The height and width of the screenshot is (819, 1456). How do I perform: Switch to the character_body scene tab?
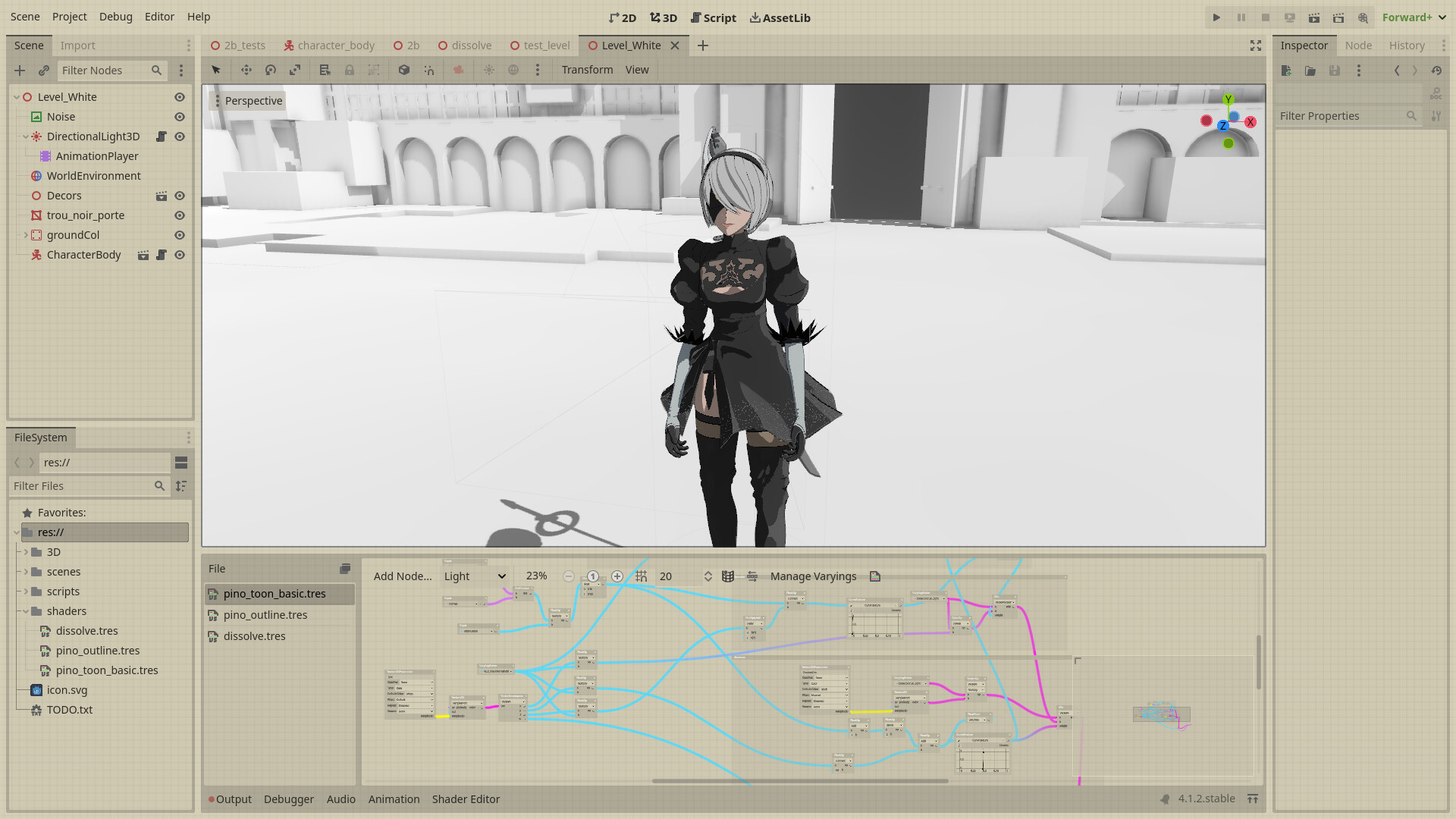tap(329, 45)
